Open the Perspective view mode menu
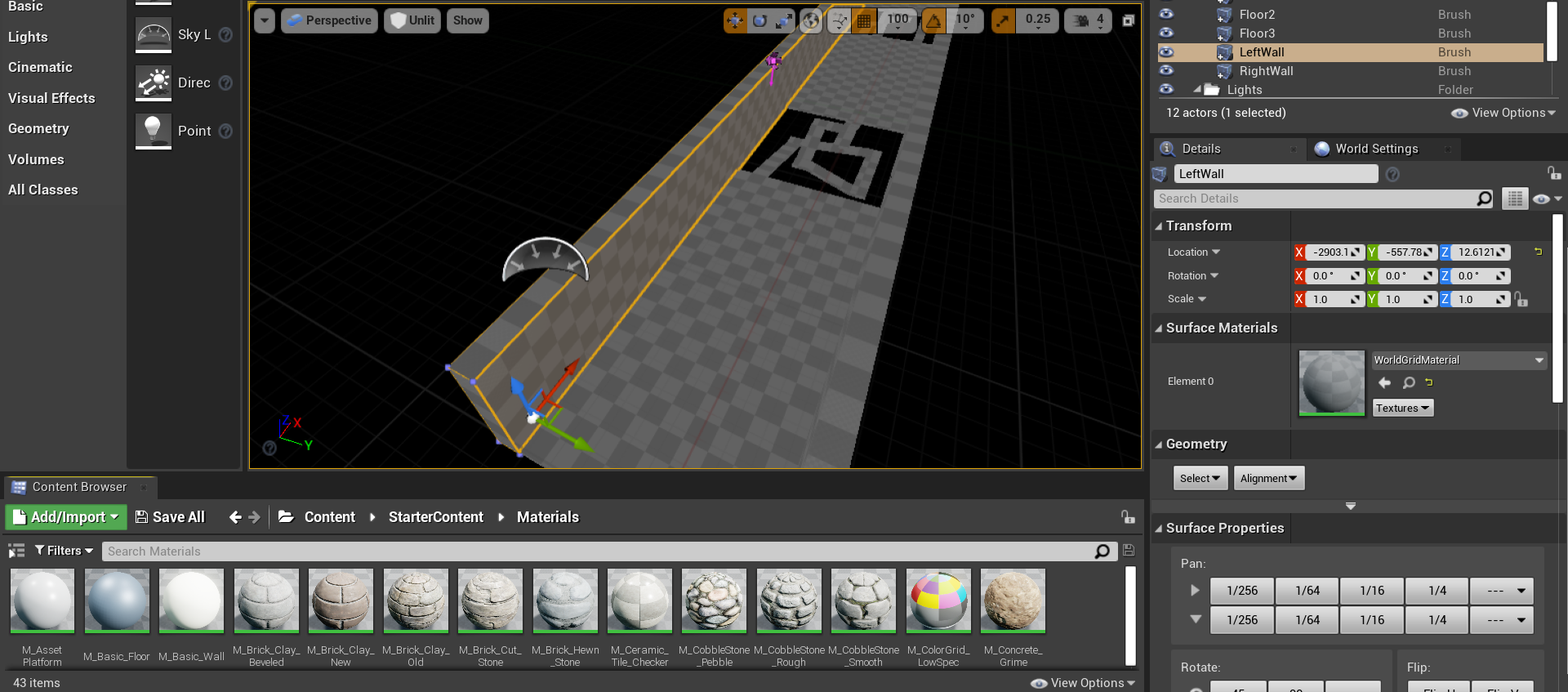 pyautogui.click(x=329, y=20)
